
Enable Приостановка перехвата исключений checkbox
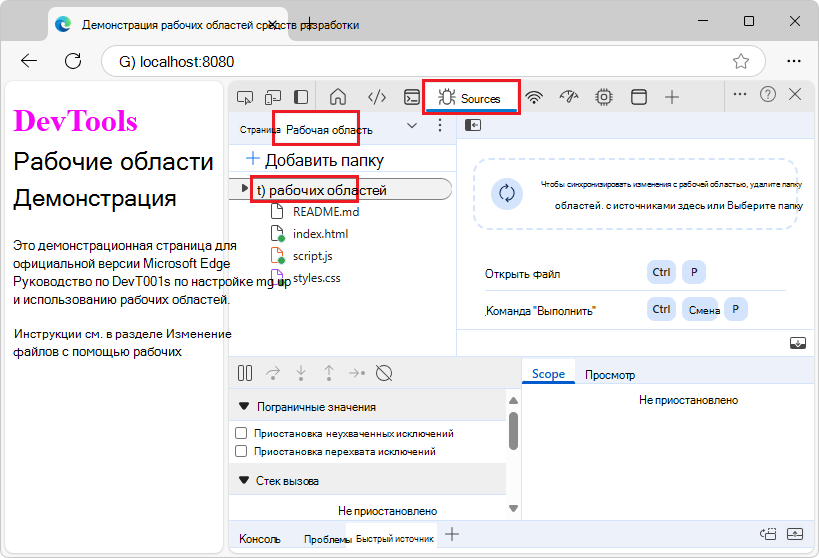pyautogui.click(x=241, y=451)
